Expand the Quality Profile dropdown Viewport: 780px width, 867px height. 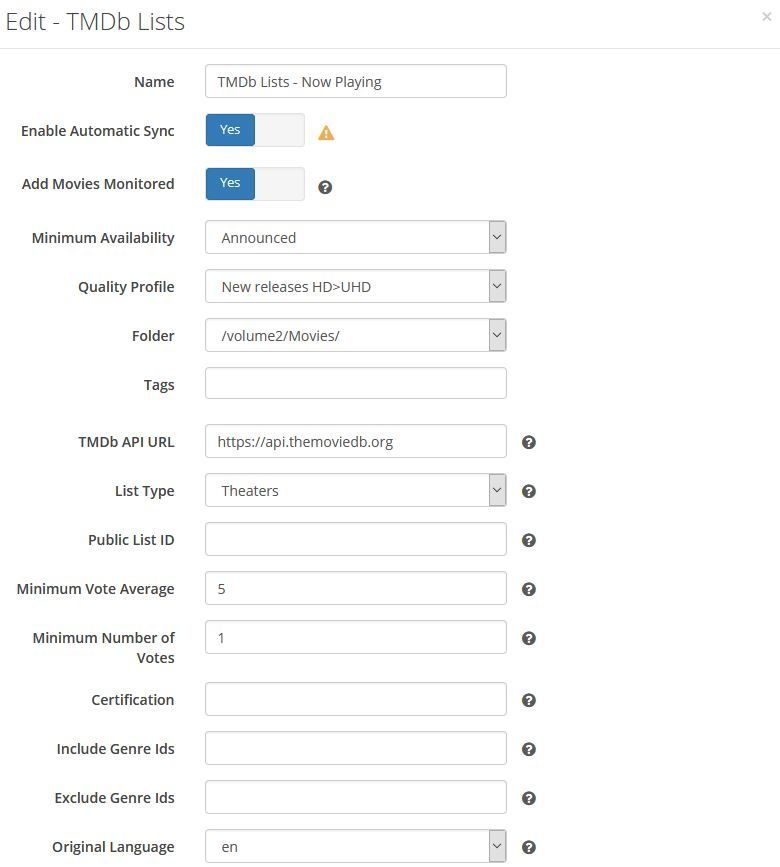[x=355, y=287]
